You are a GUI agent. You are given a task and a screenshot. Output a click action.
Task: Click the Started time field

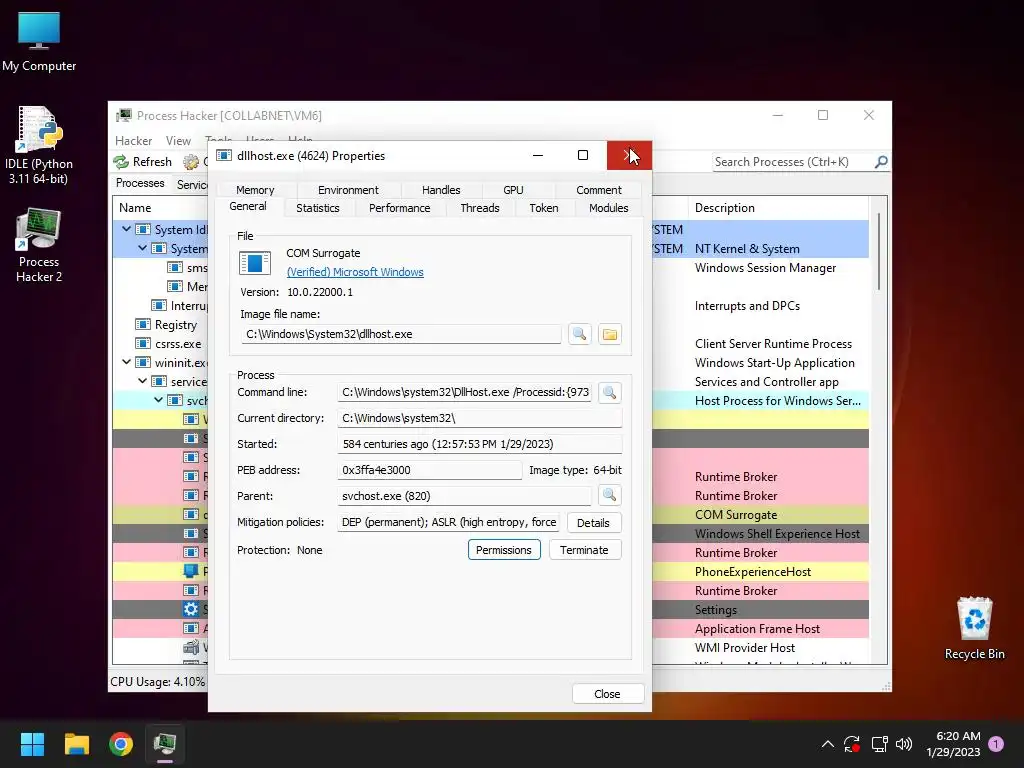coord(479,444)
